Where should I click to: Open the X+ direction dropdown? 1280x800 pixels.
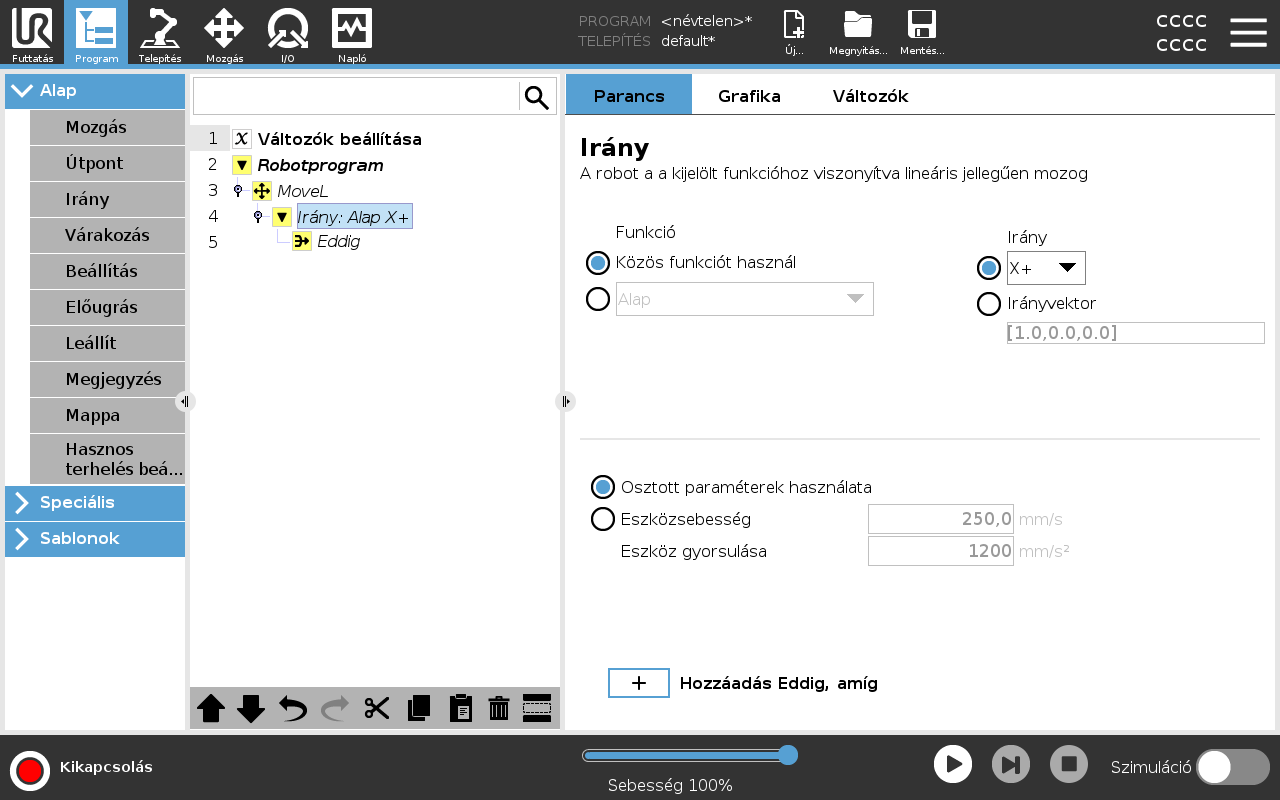pyautogui.click(x=1046, y=268)
